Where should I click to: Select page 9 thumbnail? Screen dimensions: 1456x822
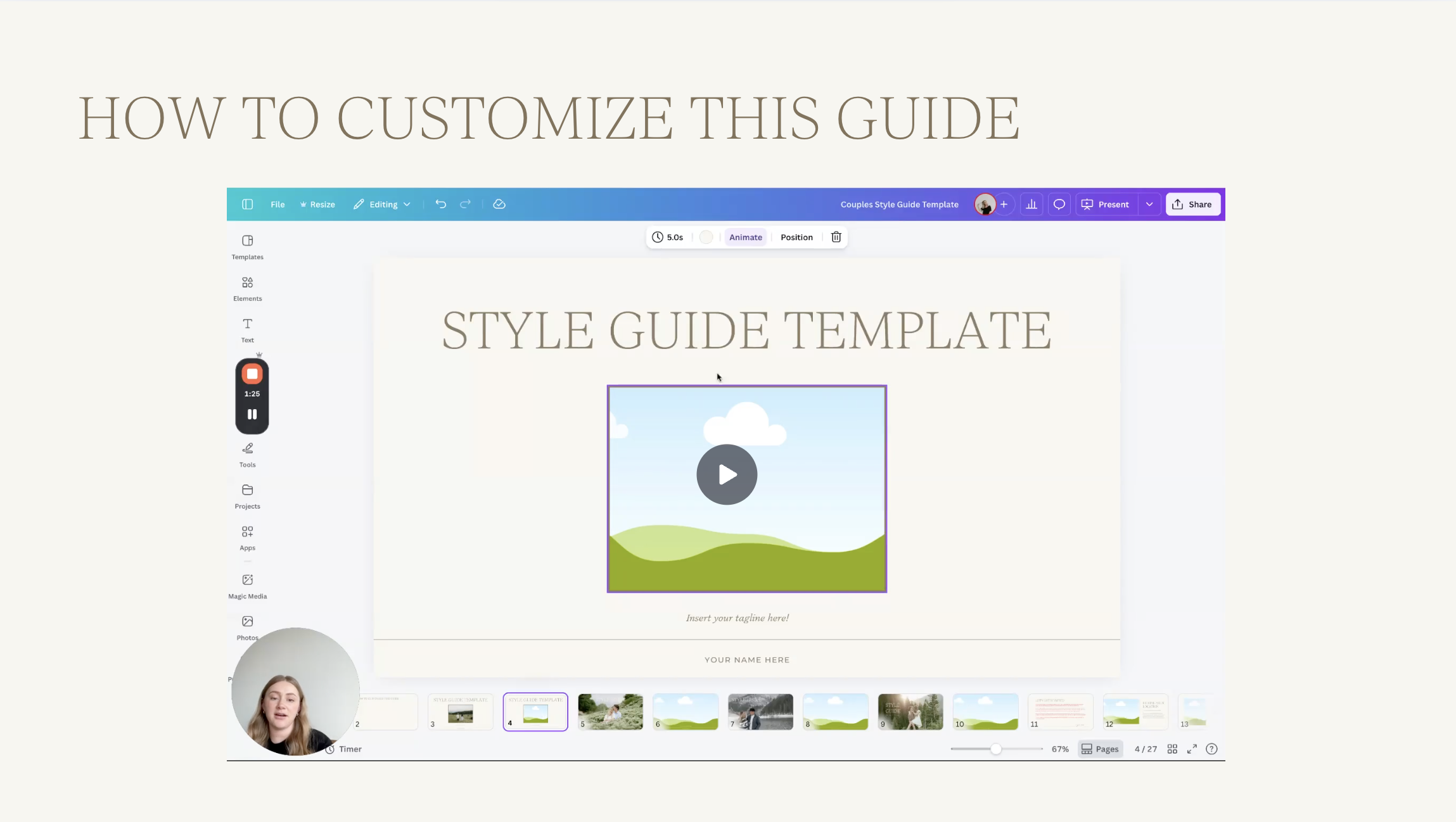click(910, 712)
